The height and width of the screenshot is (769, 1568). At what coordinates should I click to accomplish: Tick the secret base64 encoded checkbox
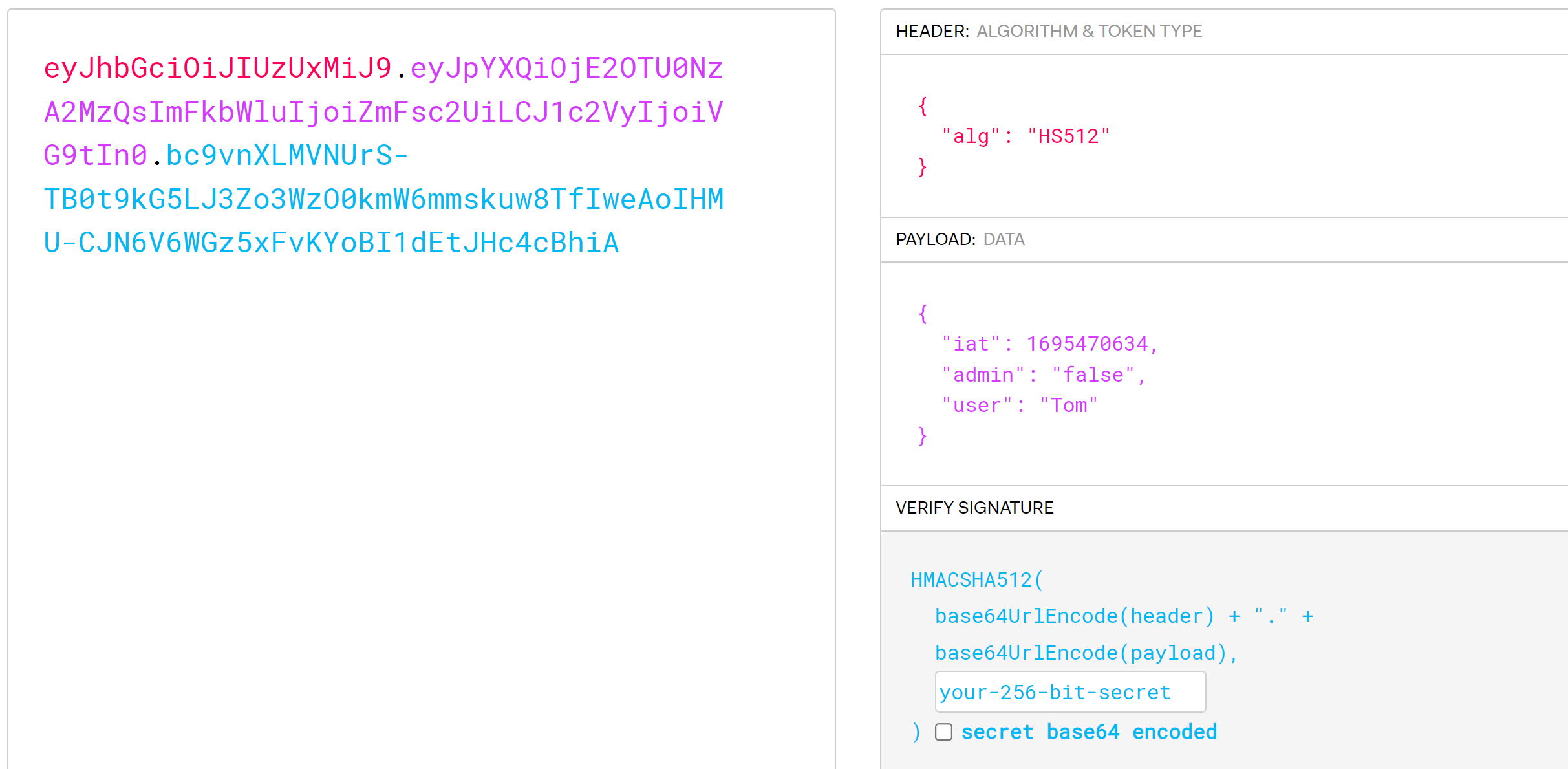click(x=943, y=732)
